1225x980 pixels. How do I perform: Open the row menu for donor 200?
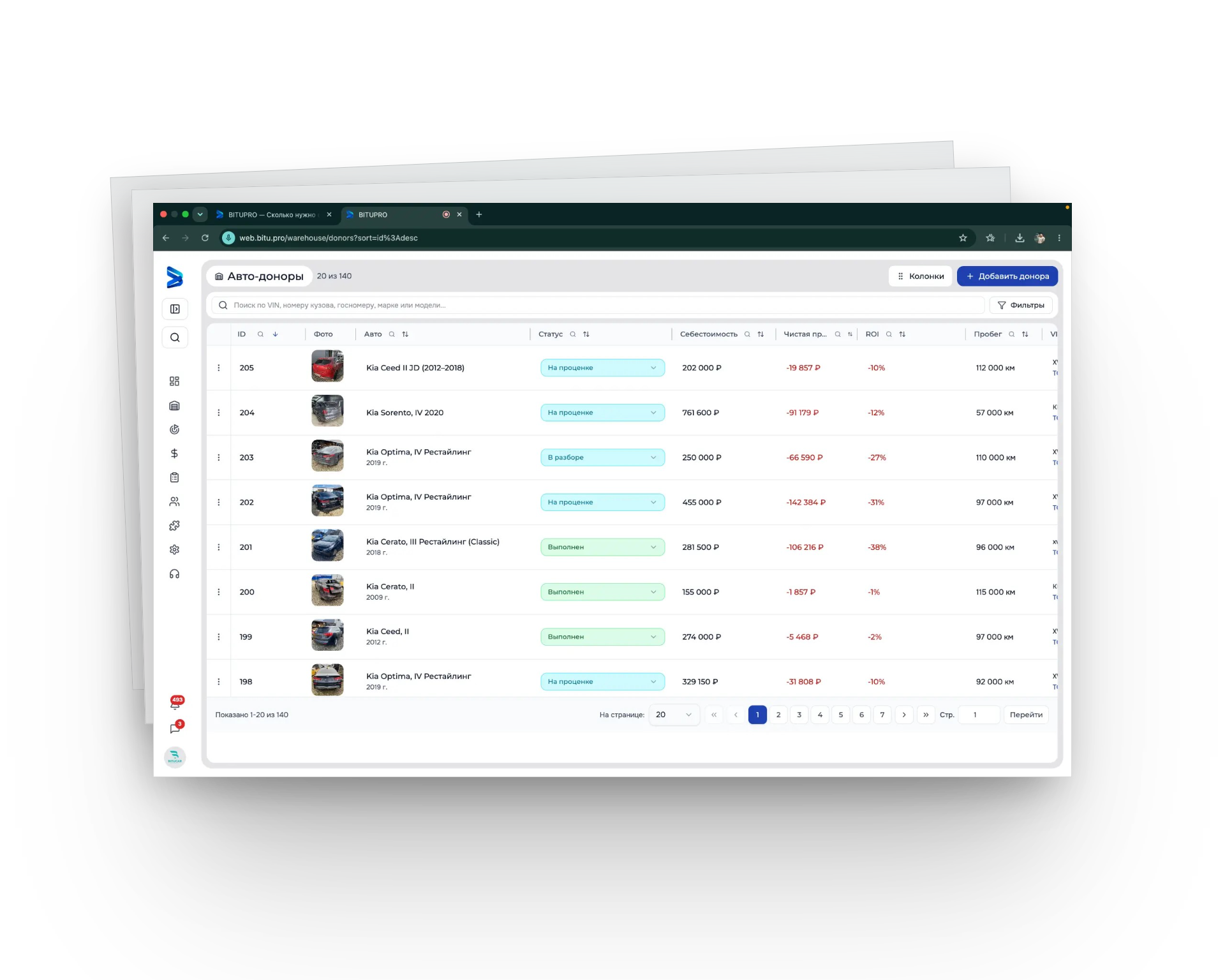click(x=219, y=592)
